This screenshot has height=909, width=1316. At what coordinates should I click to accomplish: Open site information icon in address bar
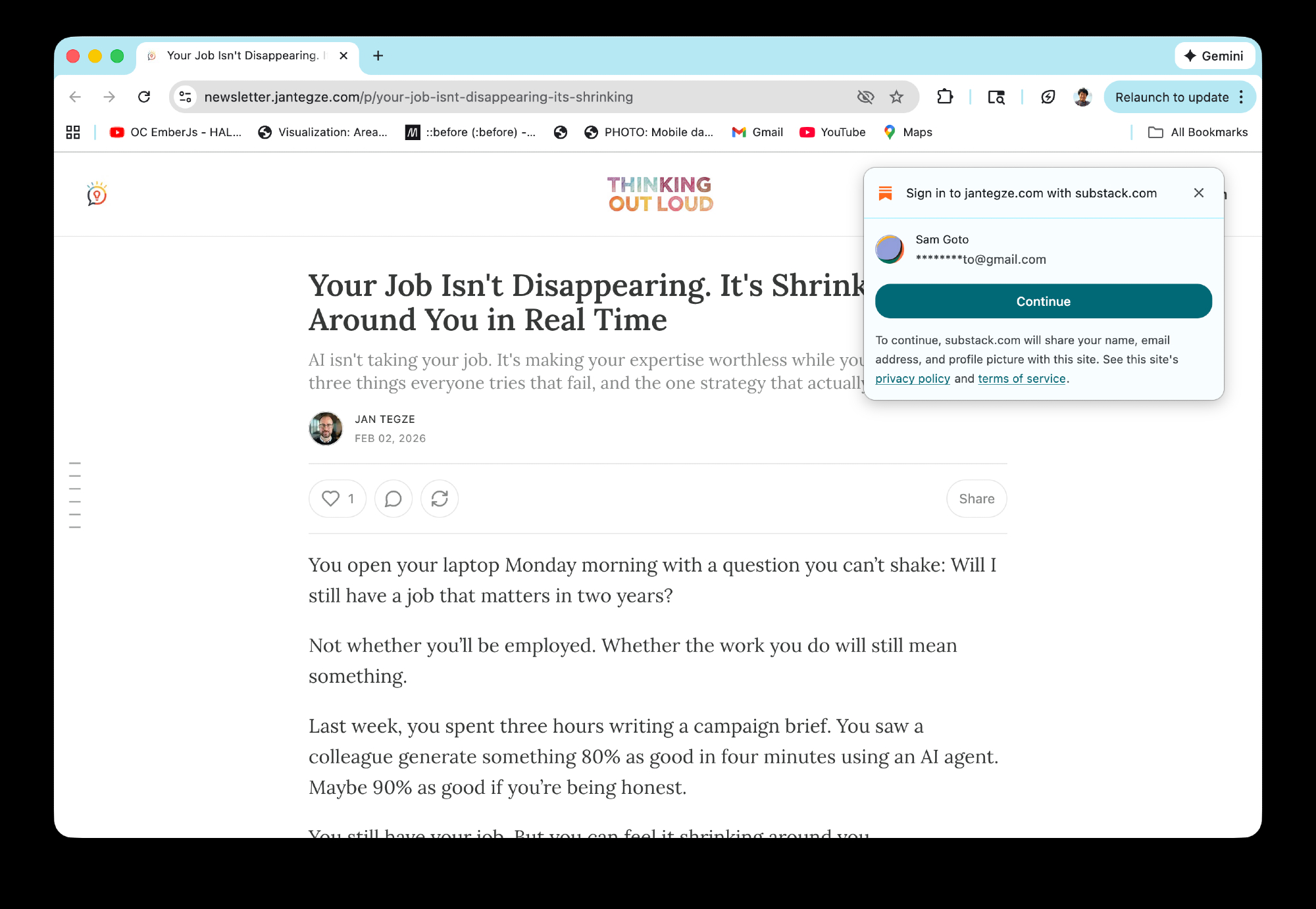186,97
